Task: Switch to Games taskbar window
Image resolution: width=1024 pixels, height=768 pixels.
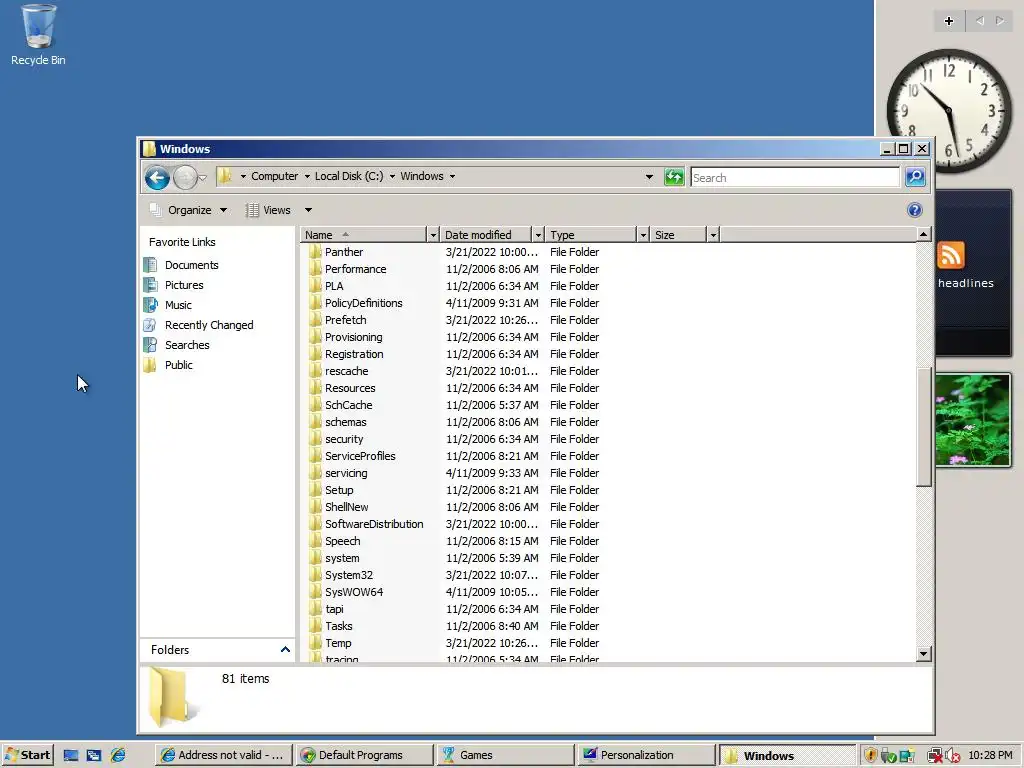Action: pyautogui.click(x=505, y=755)
